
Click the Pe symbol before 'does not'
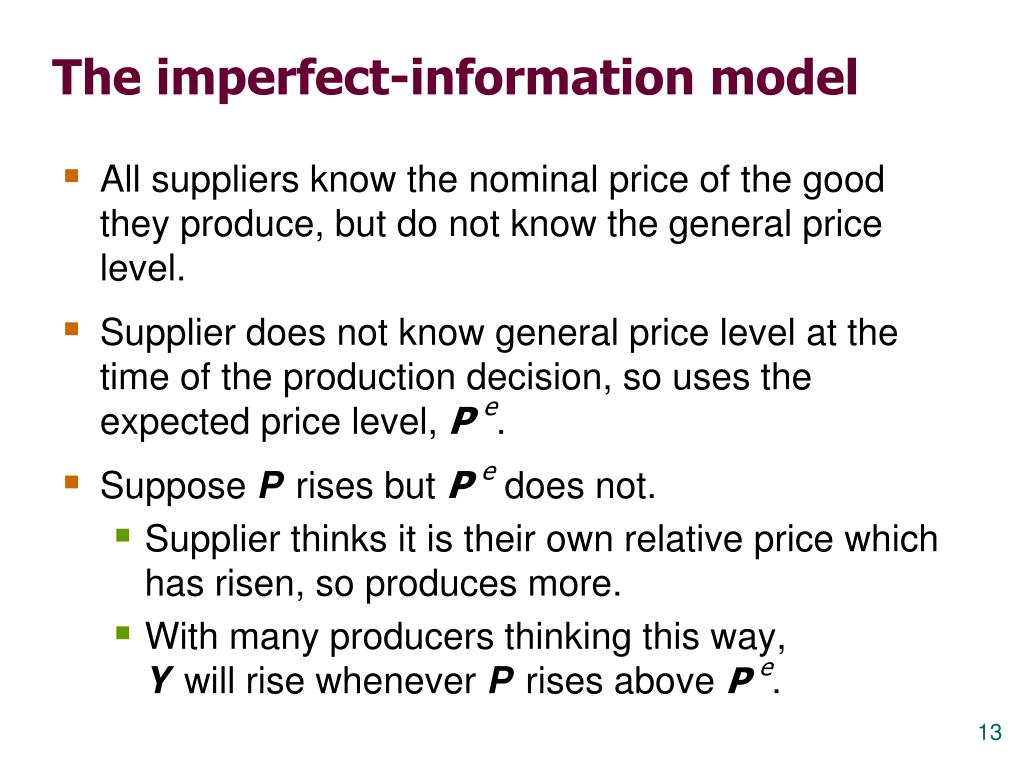pyautogui.click(x=473, y=482)
